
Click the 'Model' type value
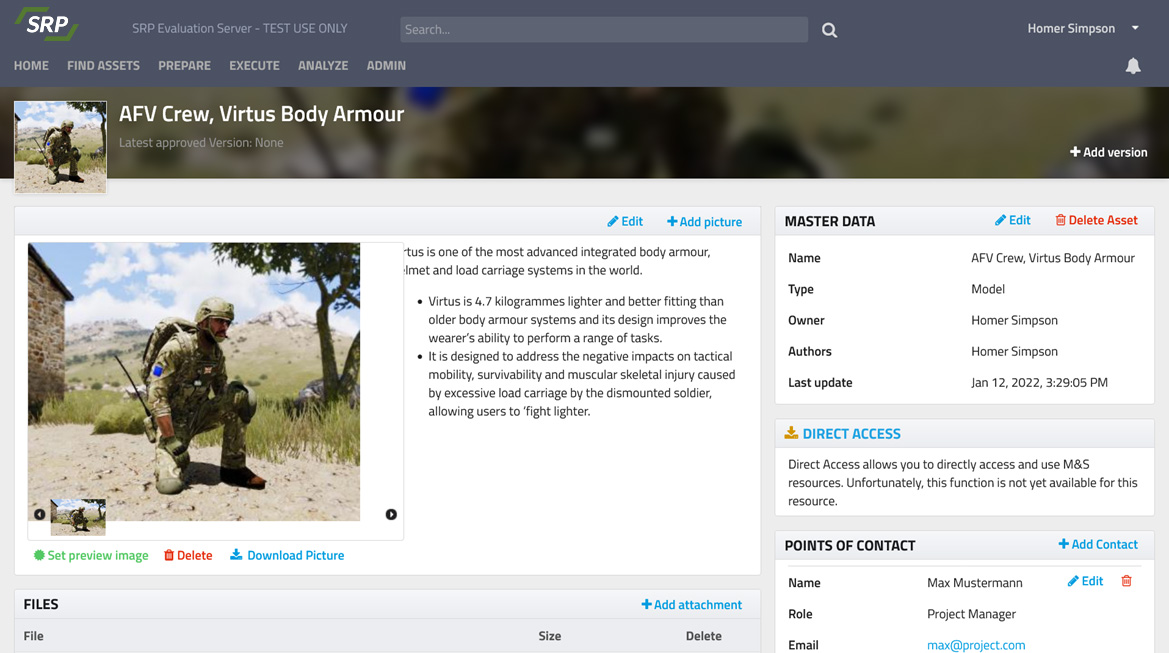(x=988, y=289)
